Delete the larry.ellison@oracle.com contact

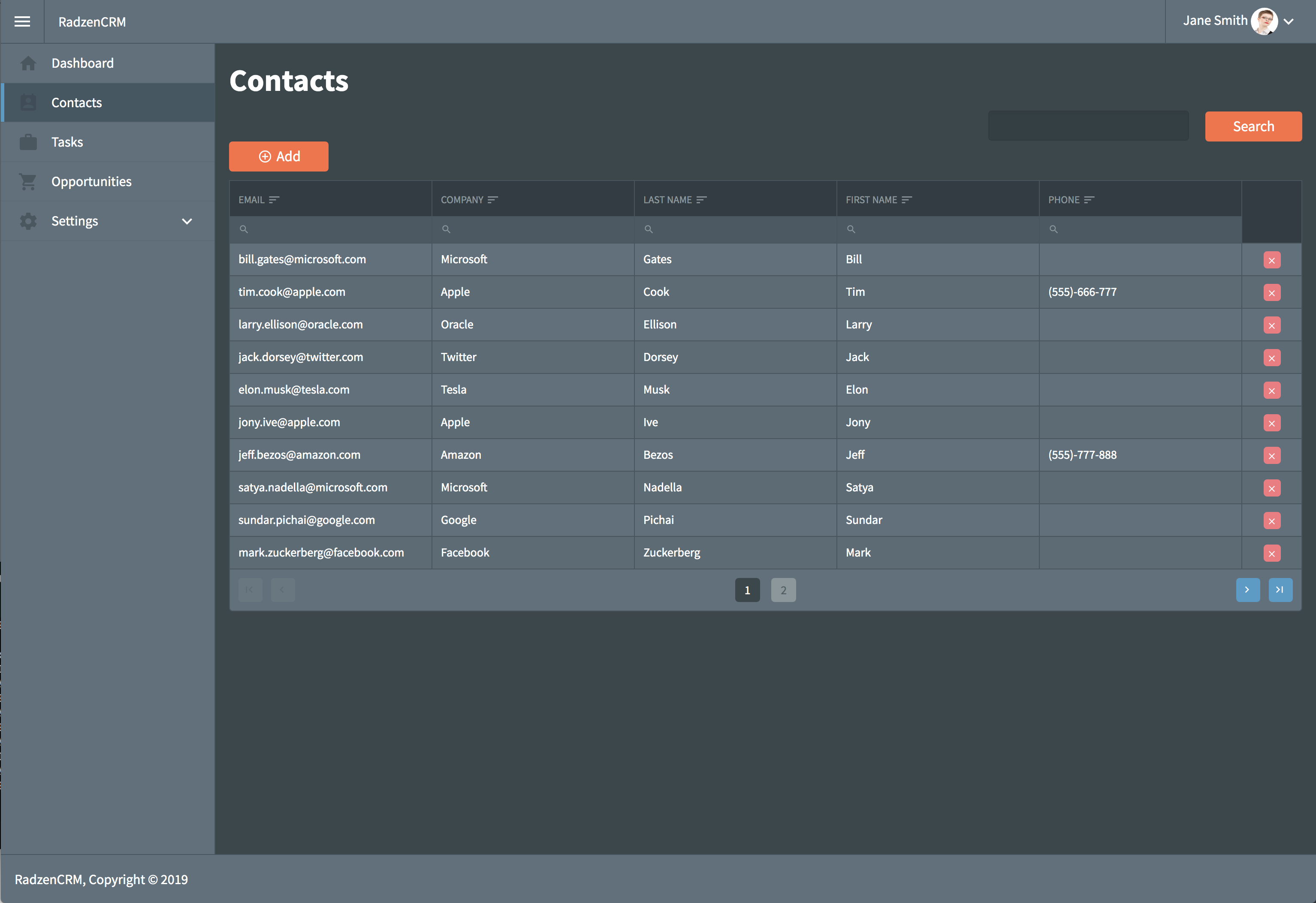1272,325
